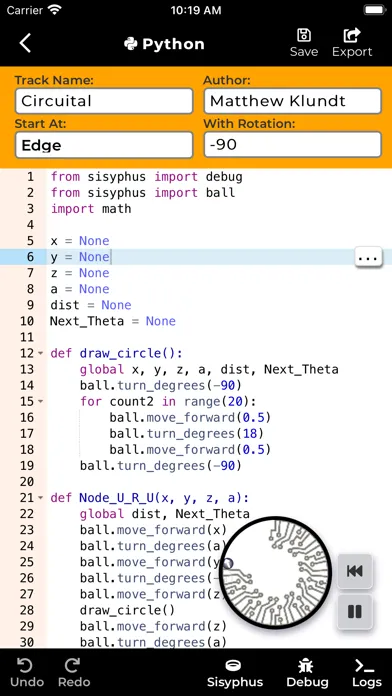Collapse the for loop at line 15
The height and width of the screenshot is (696, 392).
point(40,402)
